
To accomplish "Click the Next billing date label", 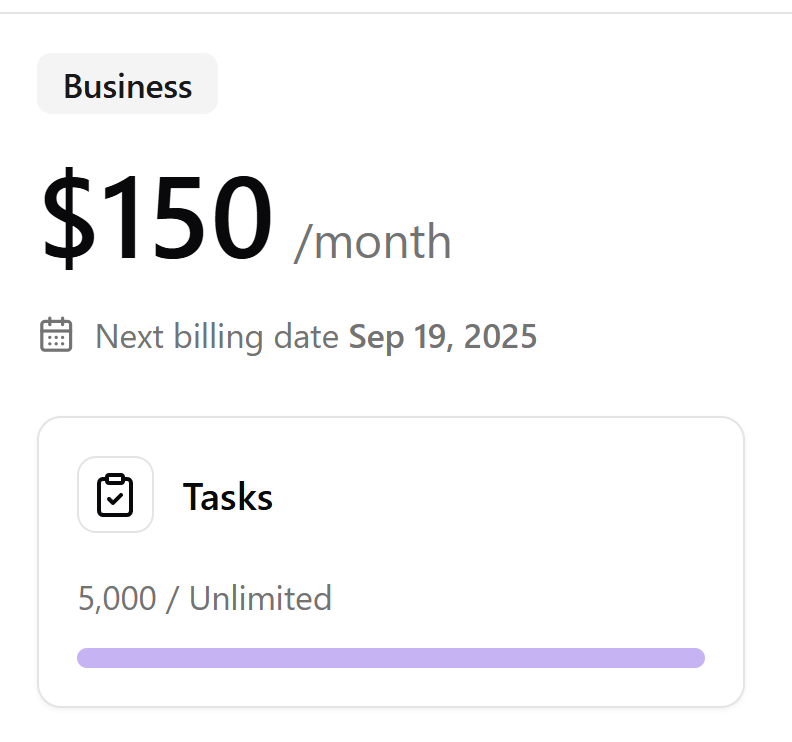I will click(217, 337).
